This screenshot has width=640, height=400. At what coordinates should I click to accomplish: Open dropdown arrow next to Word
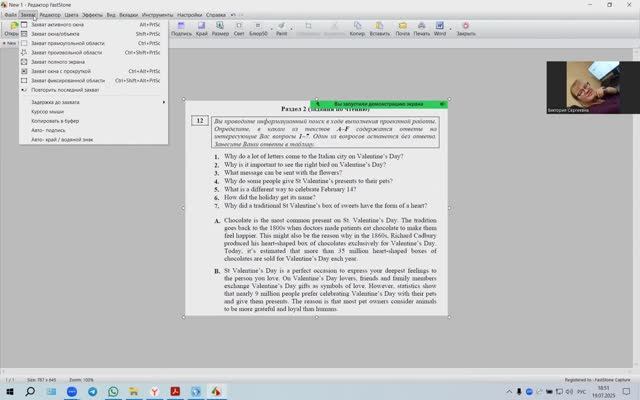point(450,29)
